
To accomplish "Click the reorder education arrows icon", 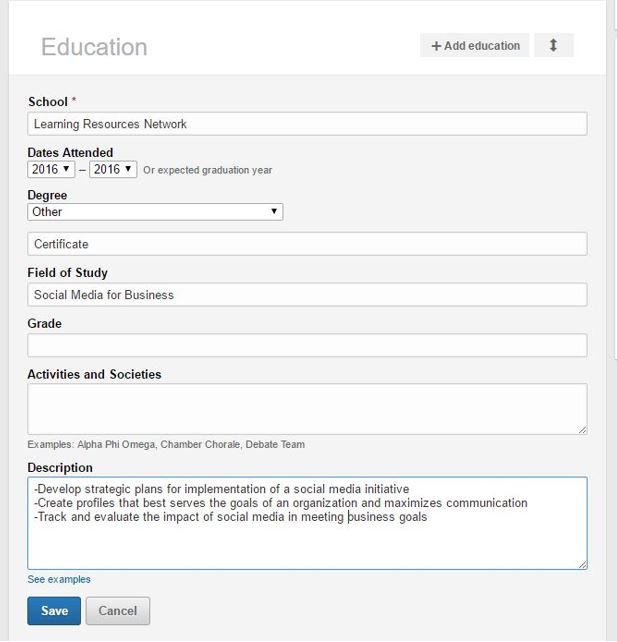I will coord(553,46).
